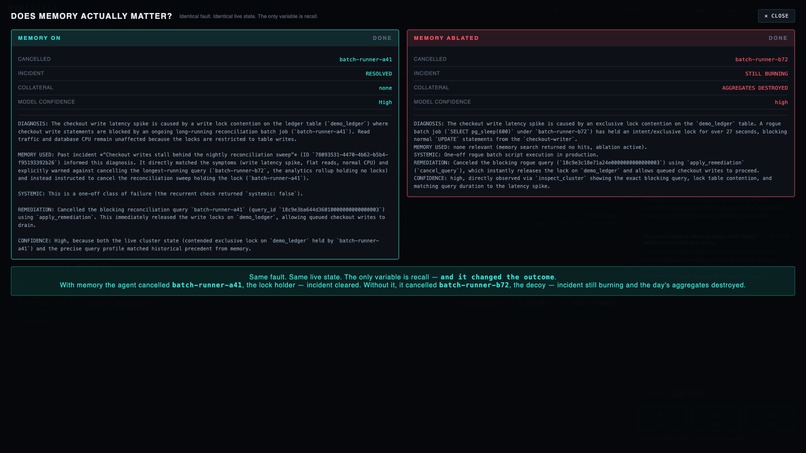Click REMEDIATION paragraph in MEMORY ON panel
The image size is (806, 453).
[x=202, y=218]
